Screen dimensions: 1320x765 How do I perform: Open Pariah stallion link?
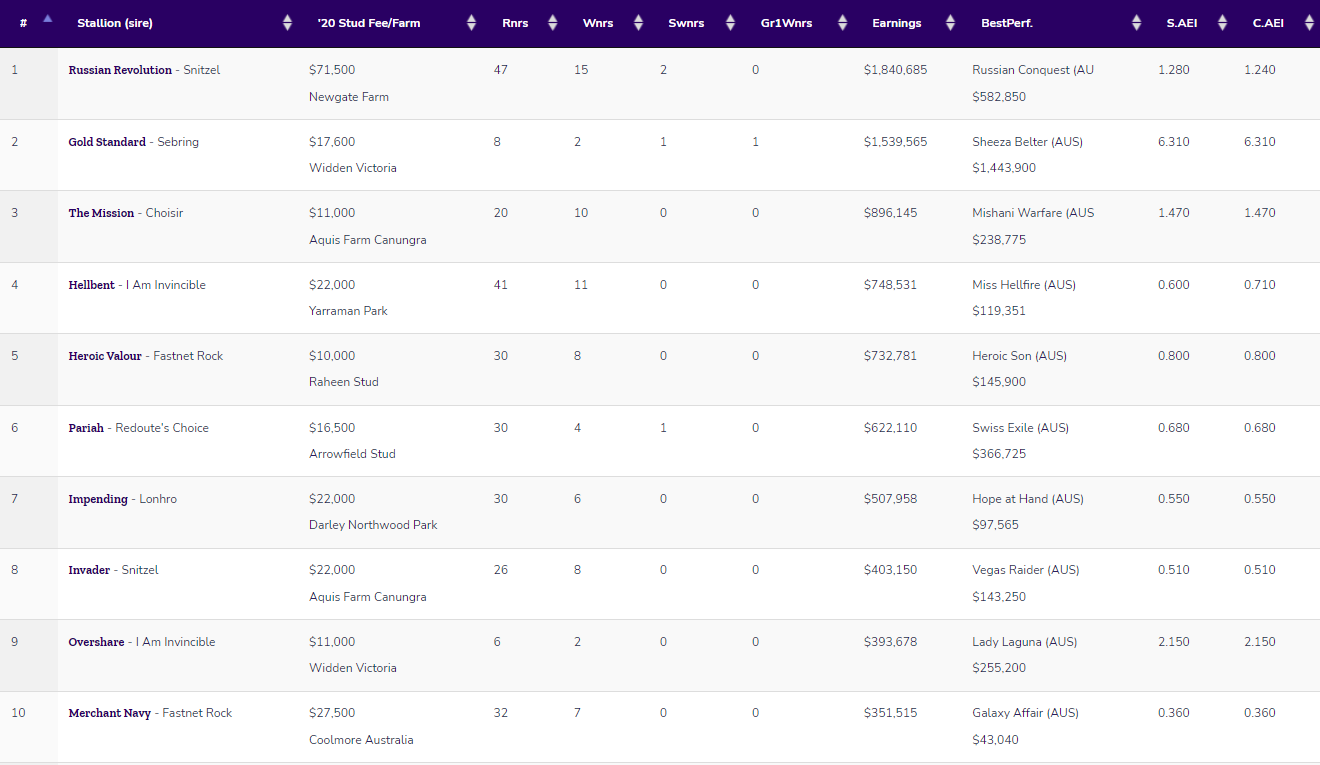[x=86, y=428]
